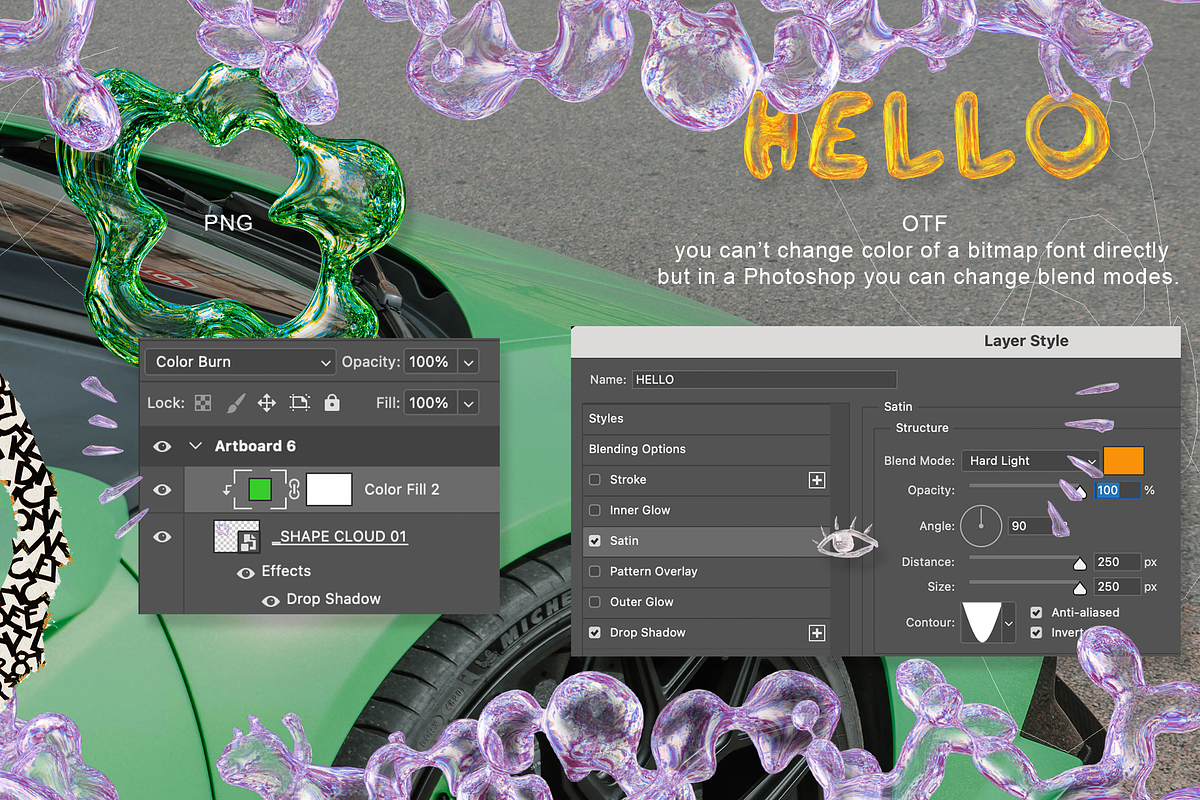This screenshot has height=800, width=1200.
Task: Click the Satin Opacity value field
Action: [x=1117, y=490]
